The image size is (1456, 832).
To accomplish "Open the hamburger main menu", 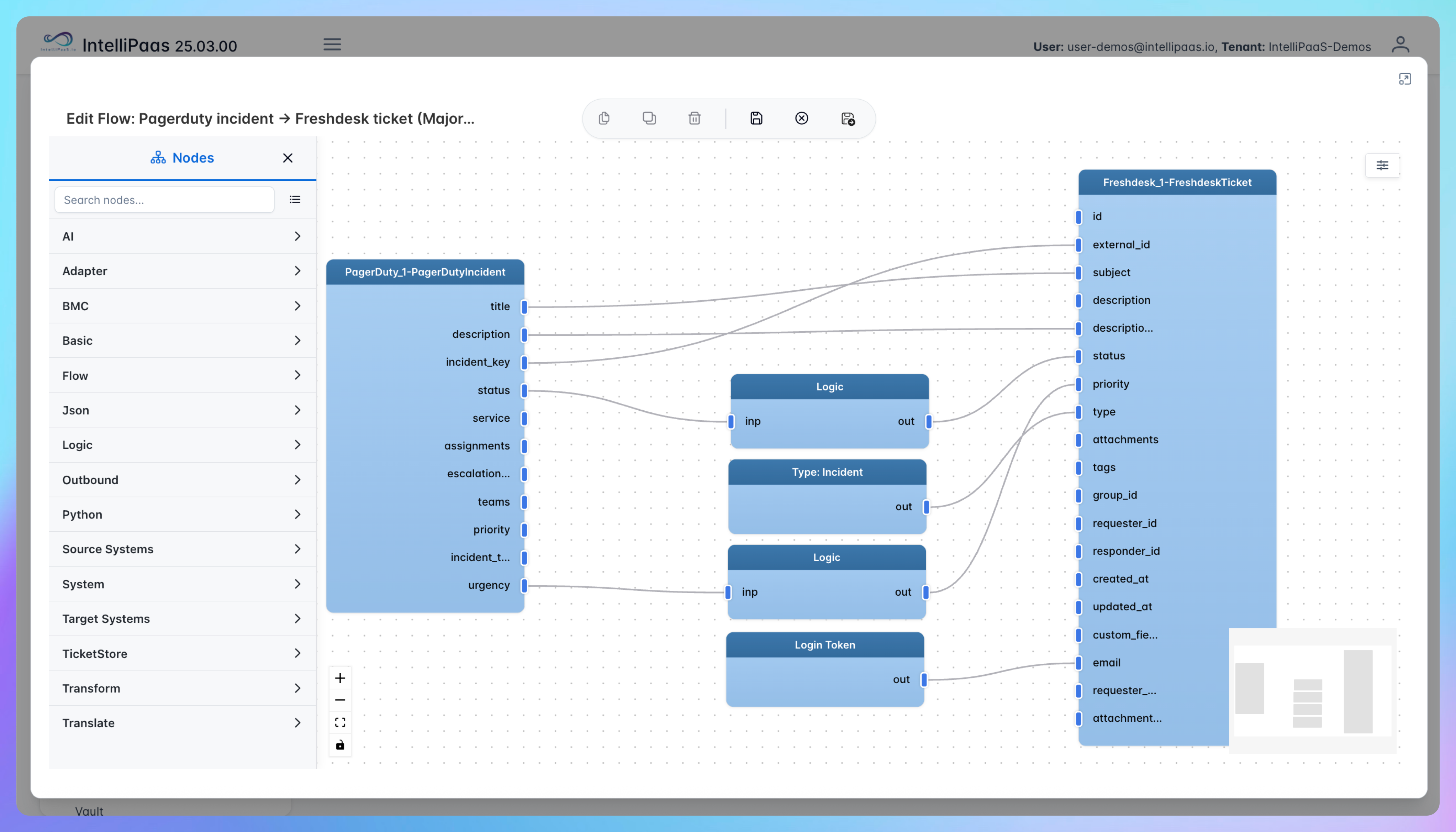I will 332,44.
